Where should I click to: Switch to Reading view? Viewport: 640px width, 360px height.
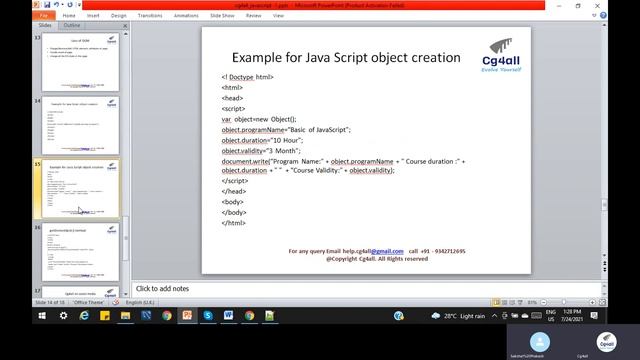click(512, 302)
